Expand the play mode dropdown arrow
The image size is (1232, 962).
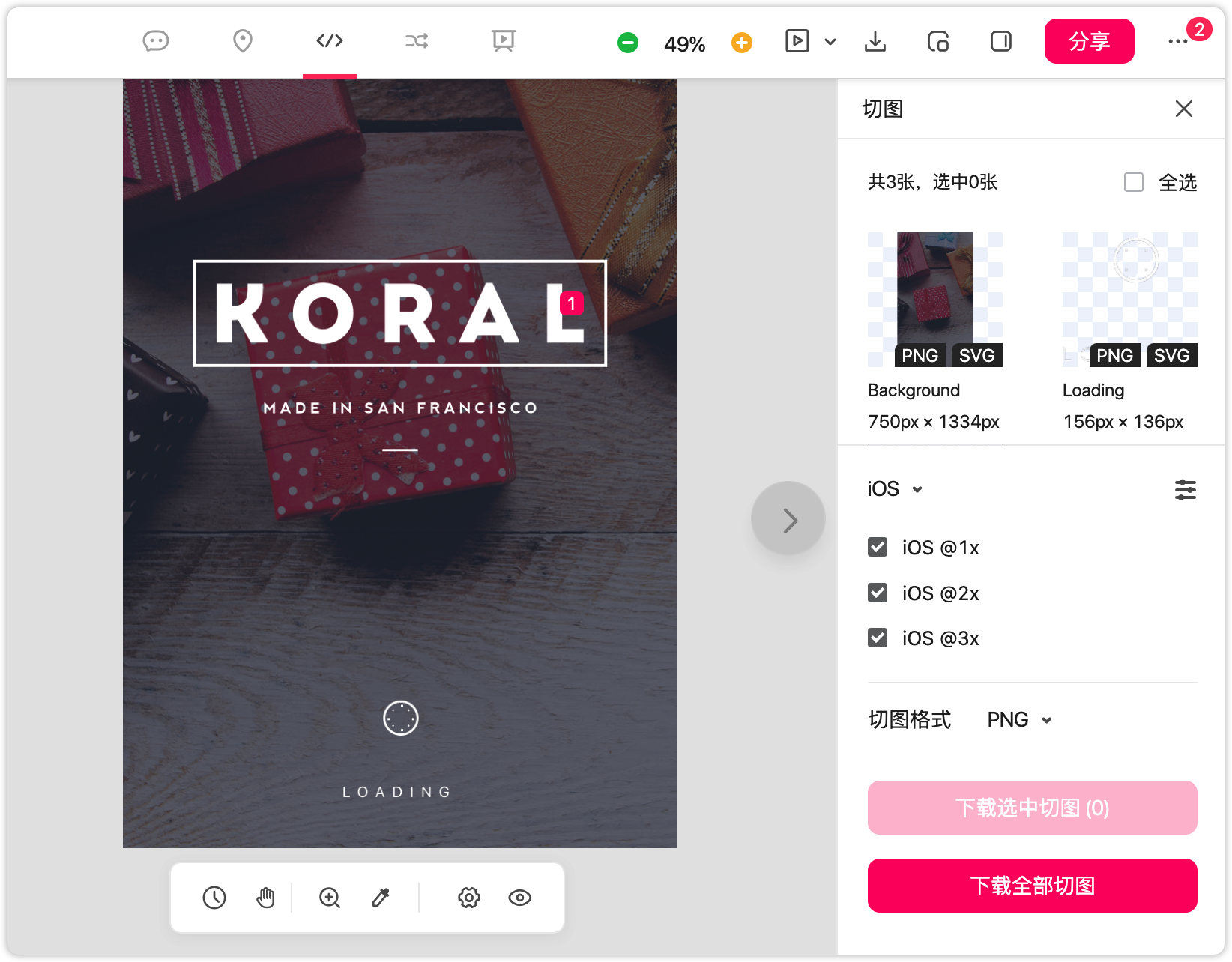click(830, 42)
